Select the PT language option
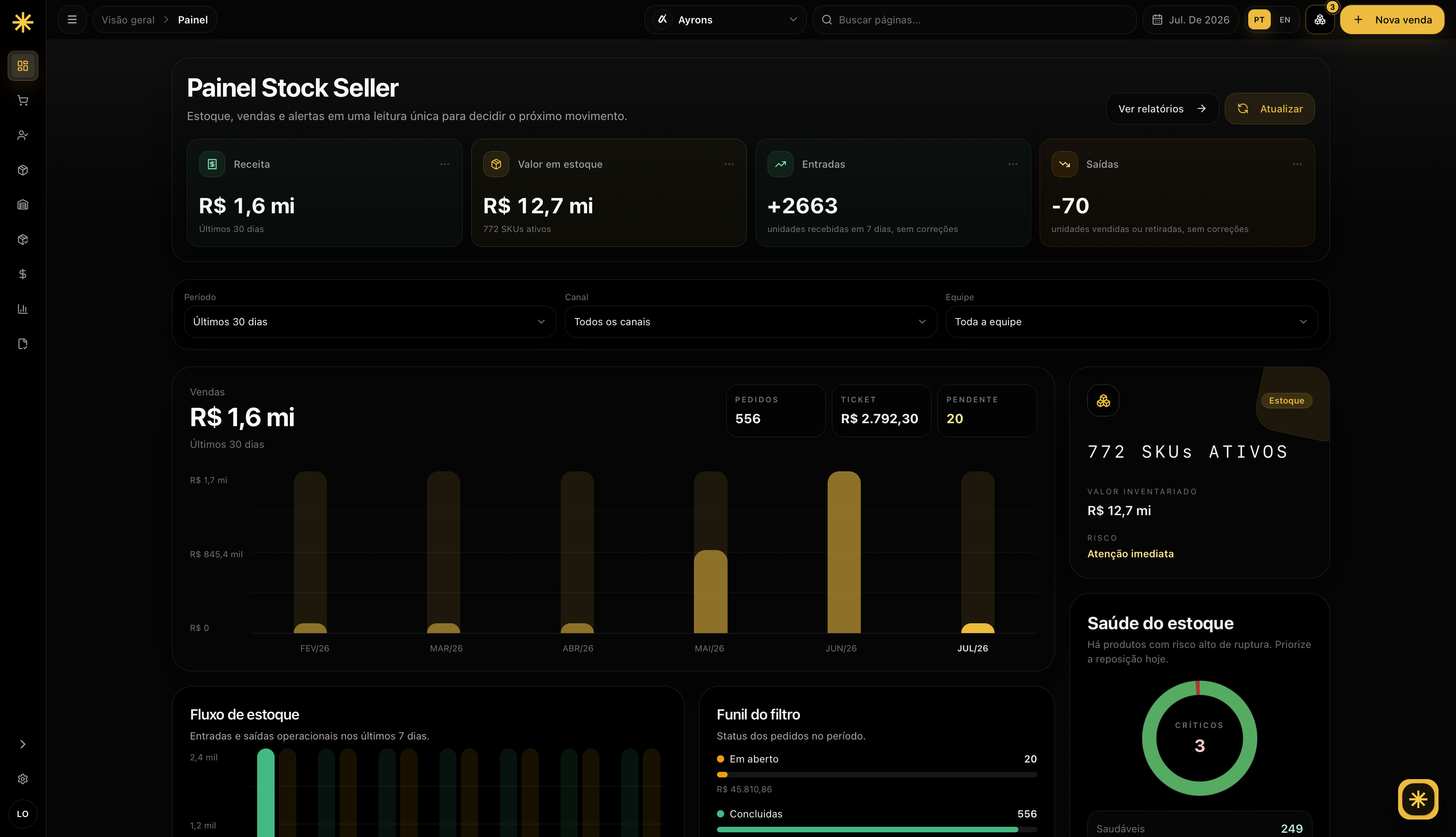 tap(1259, 20)
